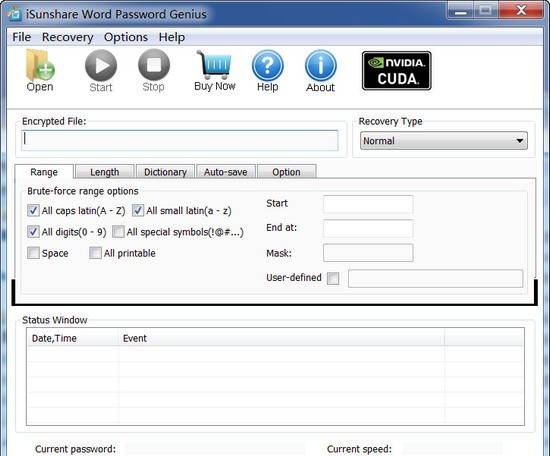
Task: Click the User-defined characters text box
Action: coord(435,279)
